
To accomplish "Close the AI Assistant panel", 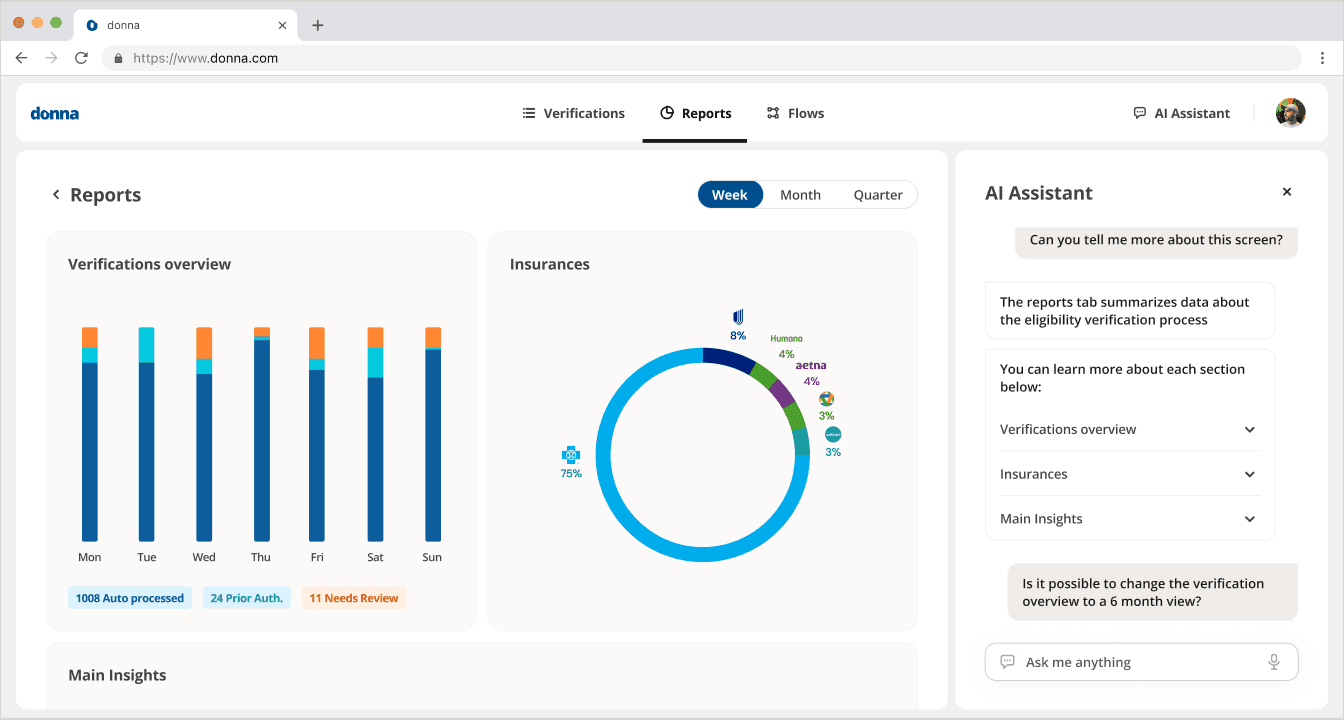I will click(x=1287, y=192).
